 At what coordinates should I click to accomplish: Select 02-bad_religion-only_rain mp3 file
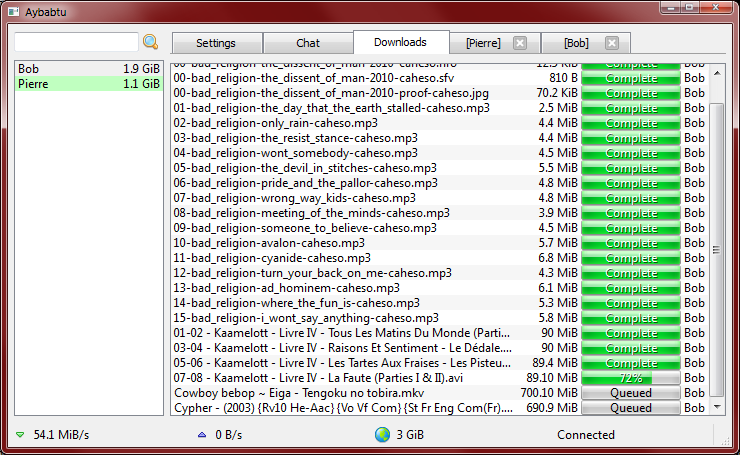click(439, 123)
